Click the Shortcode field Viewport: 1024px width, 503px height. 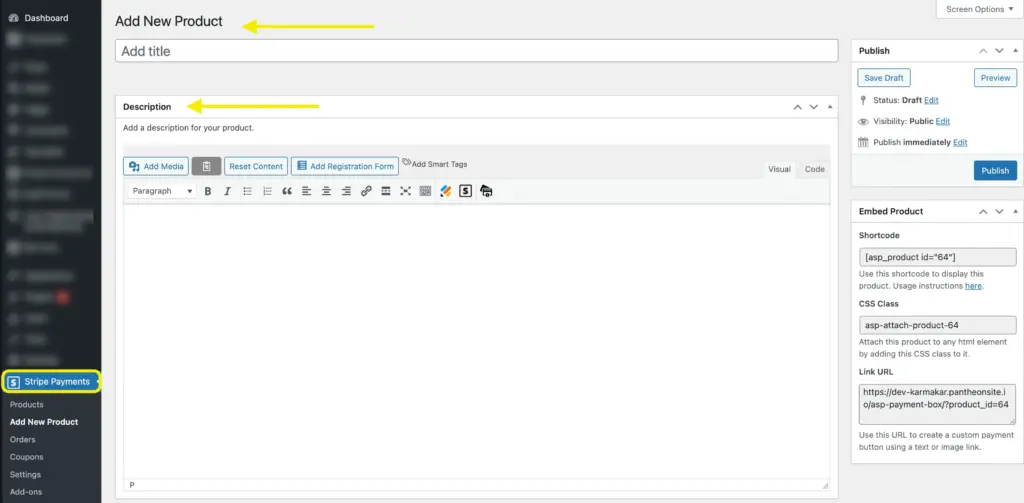[x=938, y=257]
